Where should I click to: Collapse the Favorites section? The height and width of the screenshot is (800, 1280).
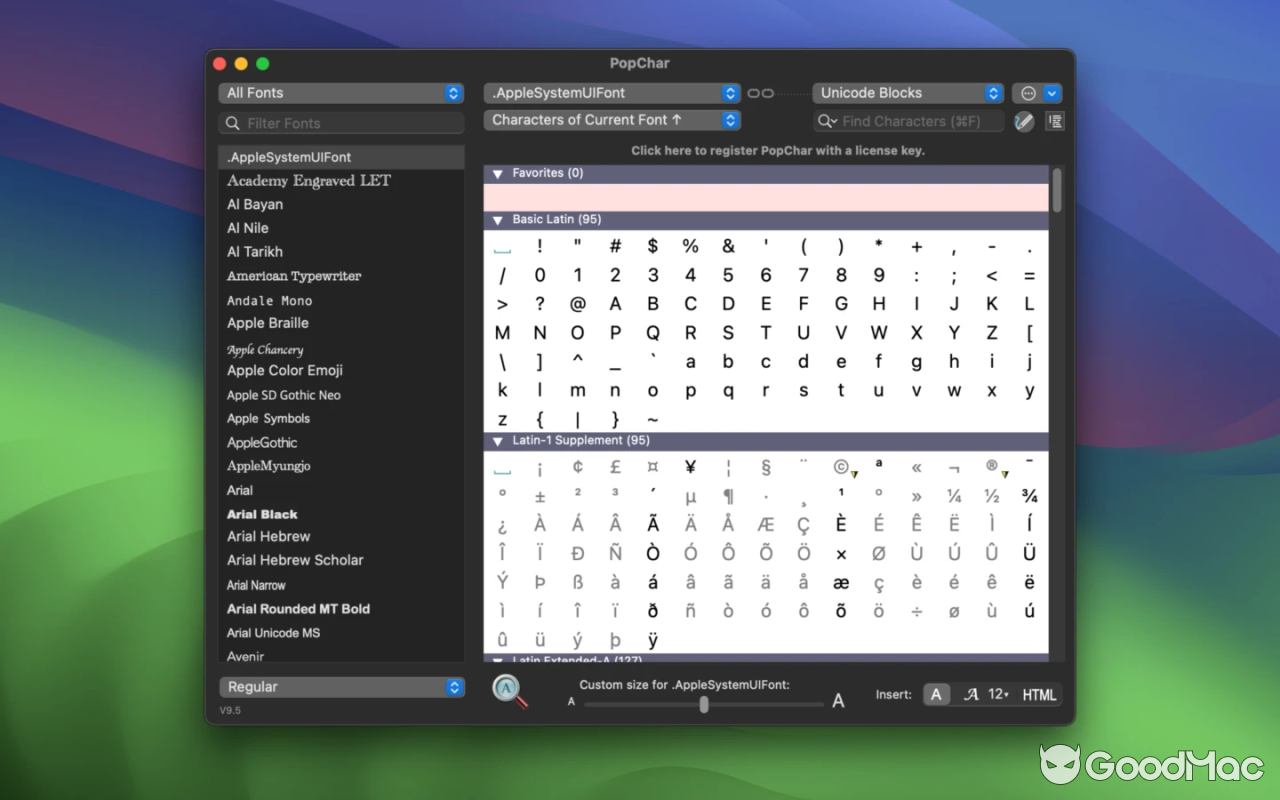tap(497, 173)
